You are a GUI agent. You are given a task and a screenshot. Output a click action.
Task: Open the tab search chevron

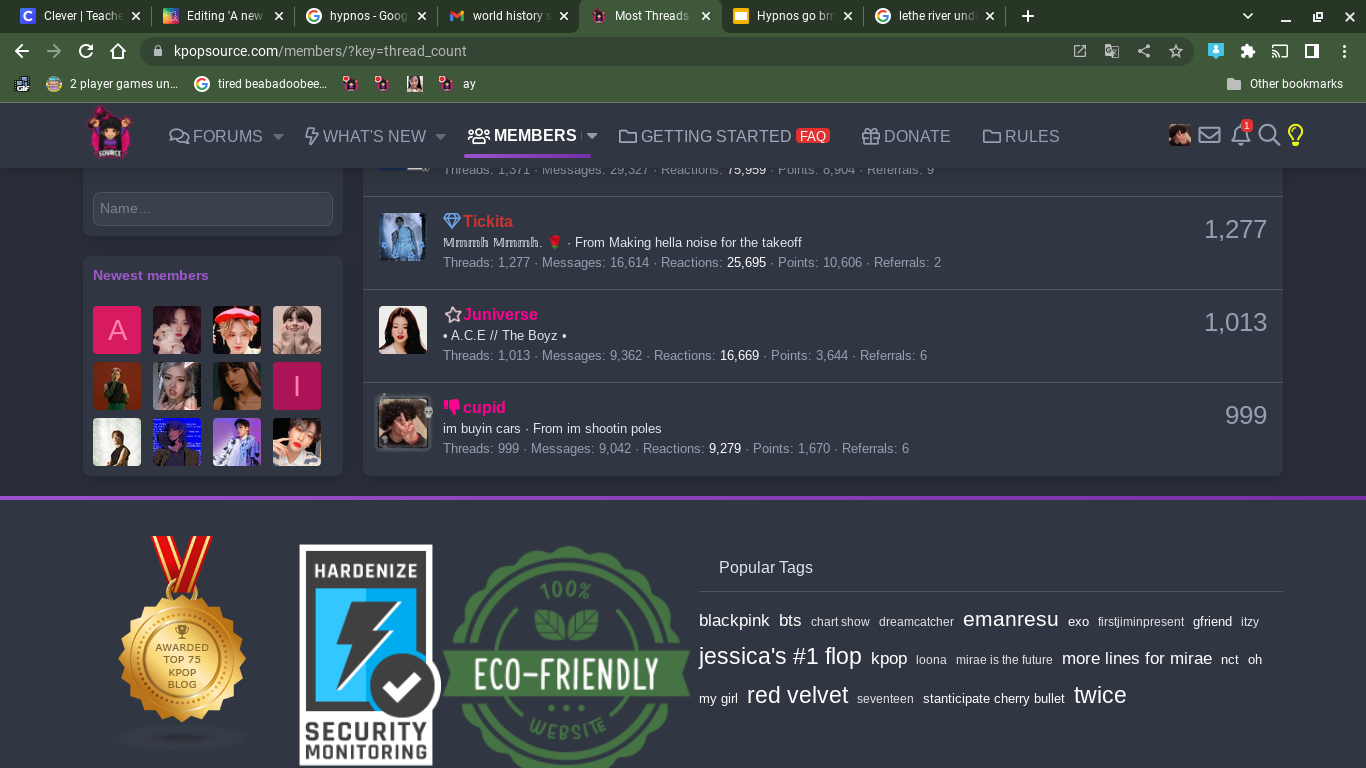(x=1248, y=16)
